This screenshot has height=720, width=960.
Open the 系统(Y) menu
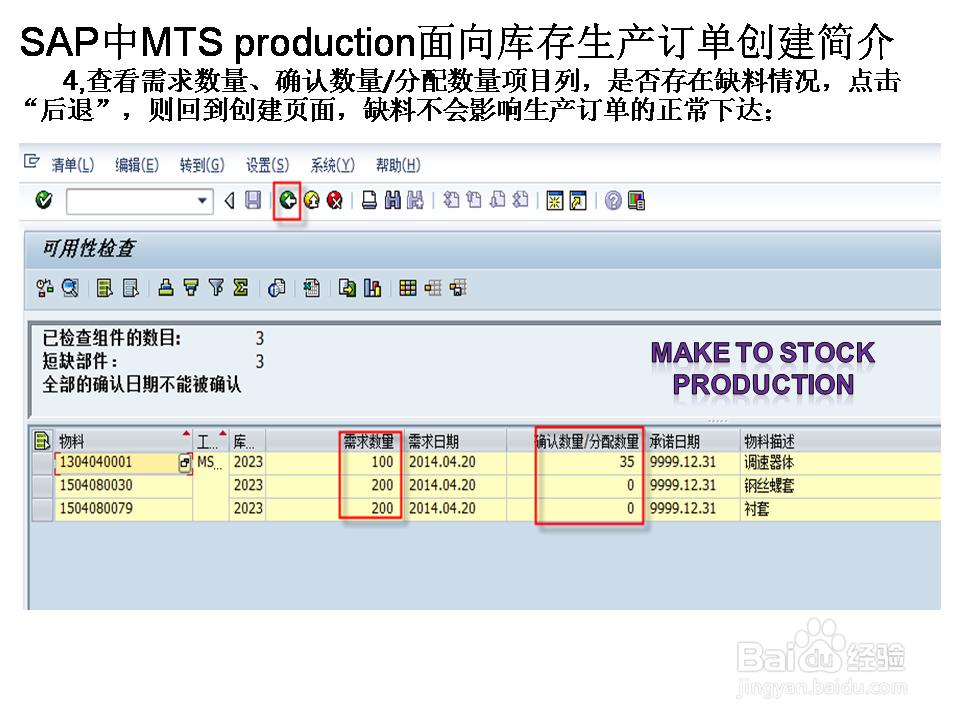click(x=332, y=165)
